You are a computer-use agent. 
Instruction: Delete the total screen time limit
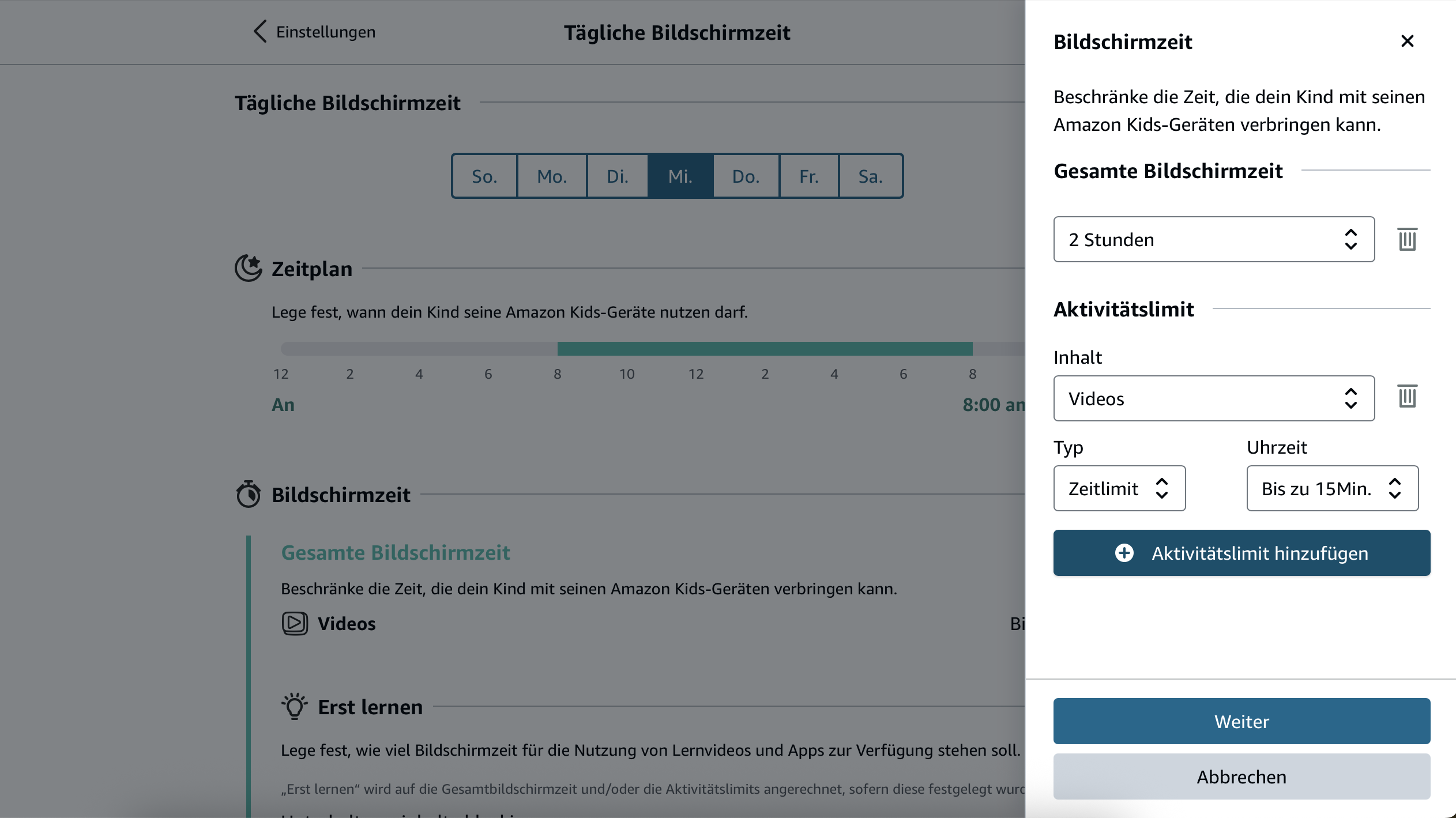[x=1407, y=239]
